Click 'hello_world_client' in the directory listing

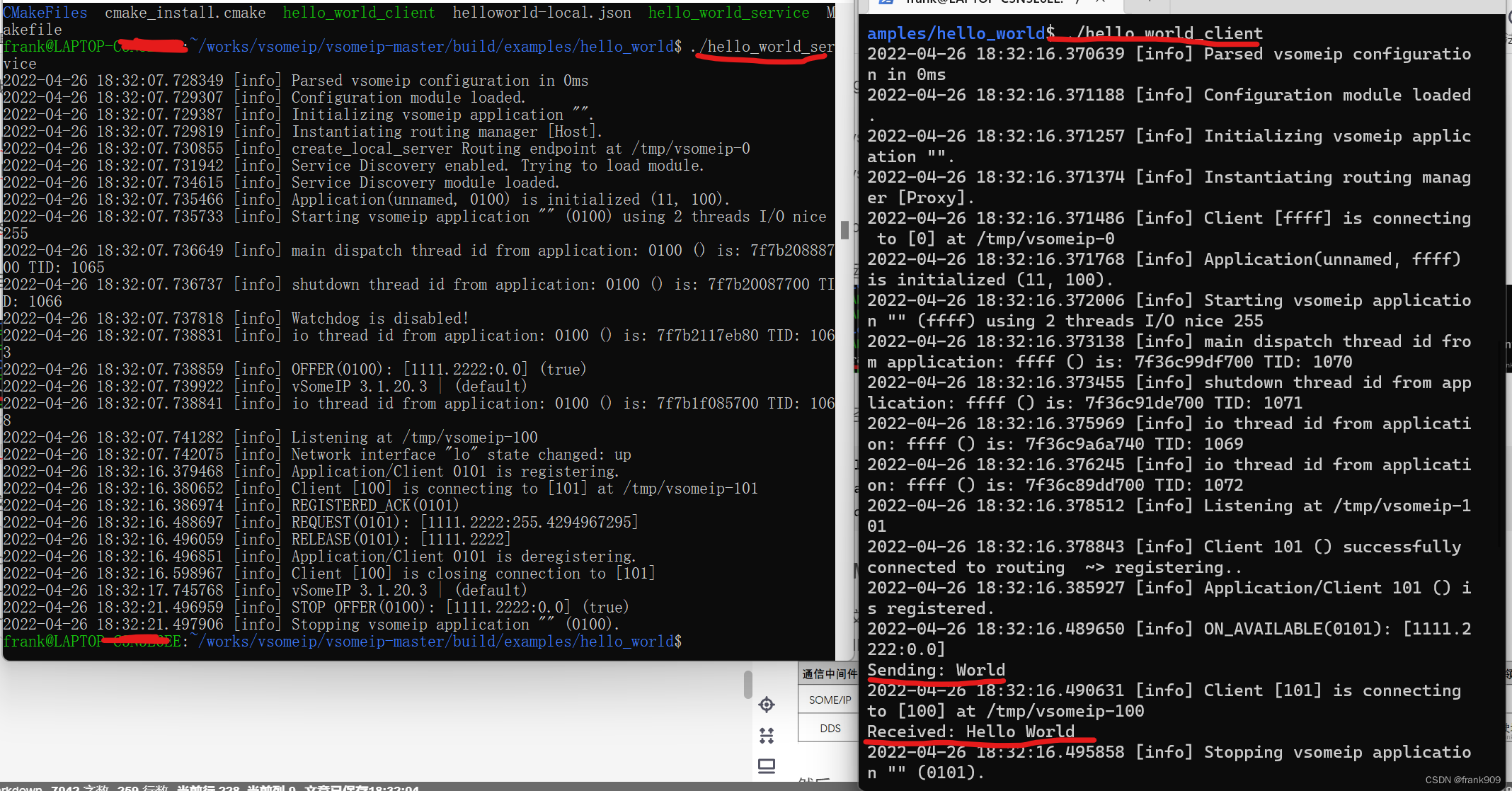click(x=359, y=13)
